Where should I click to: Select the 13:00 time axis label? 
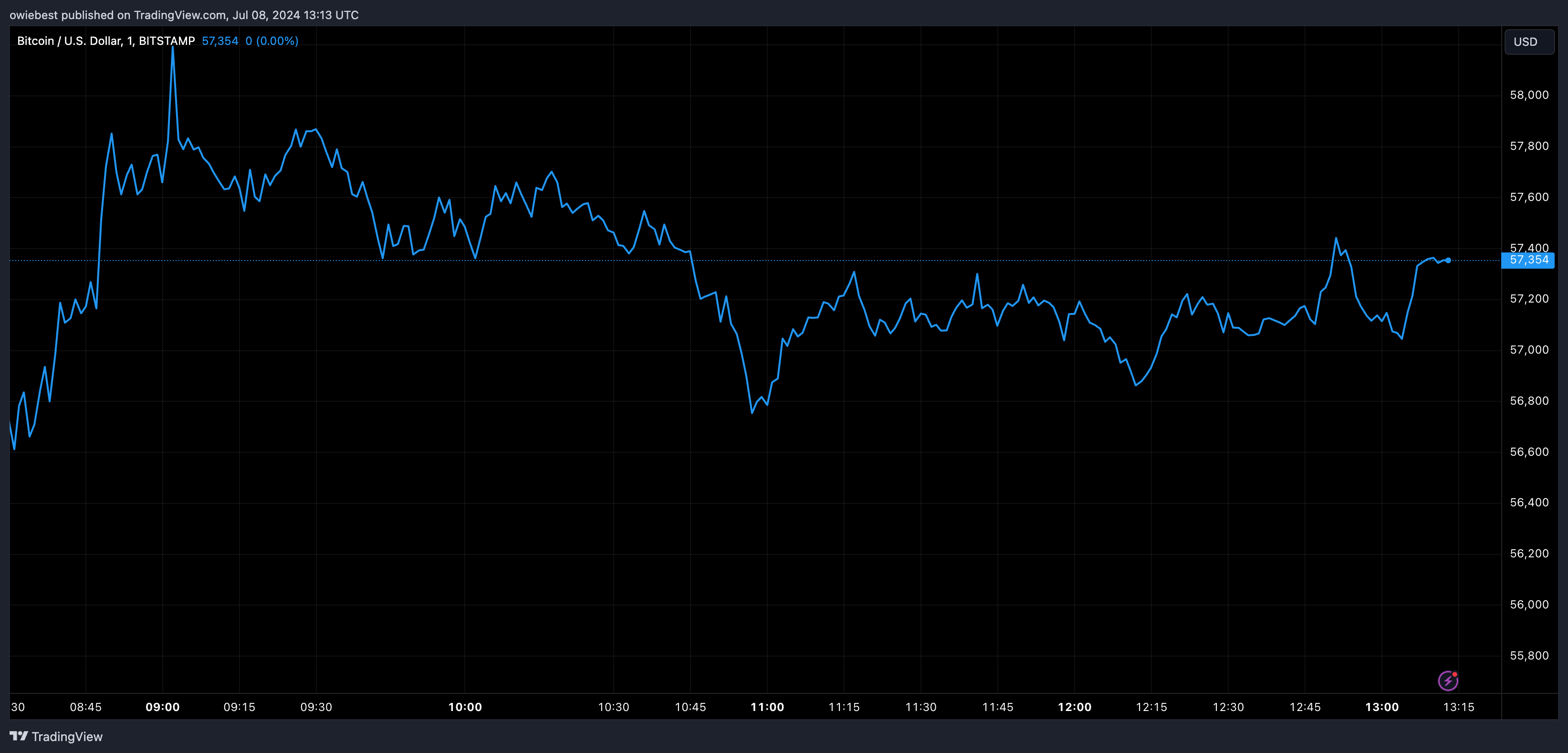(x=1382, y=707)
